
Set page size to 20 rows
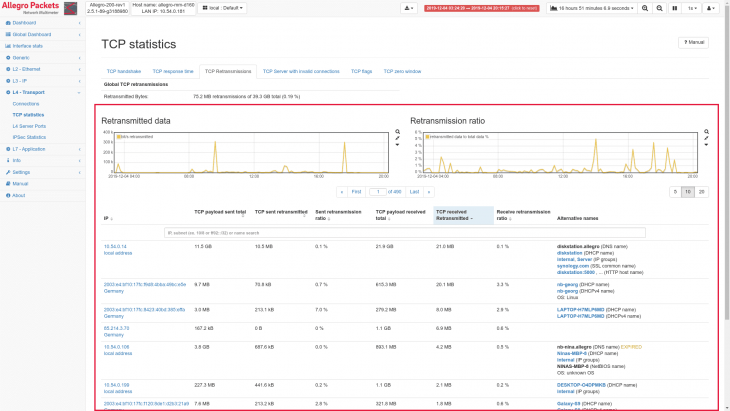[702, 191]
